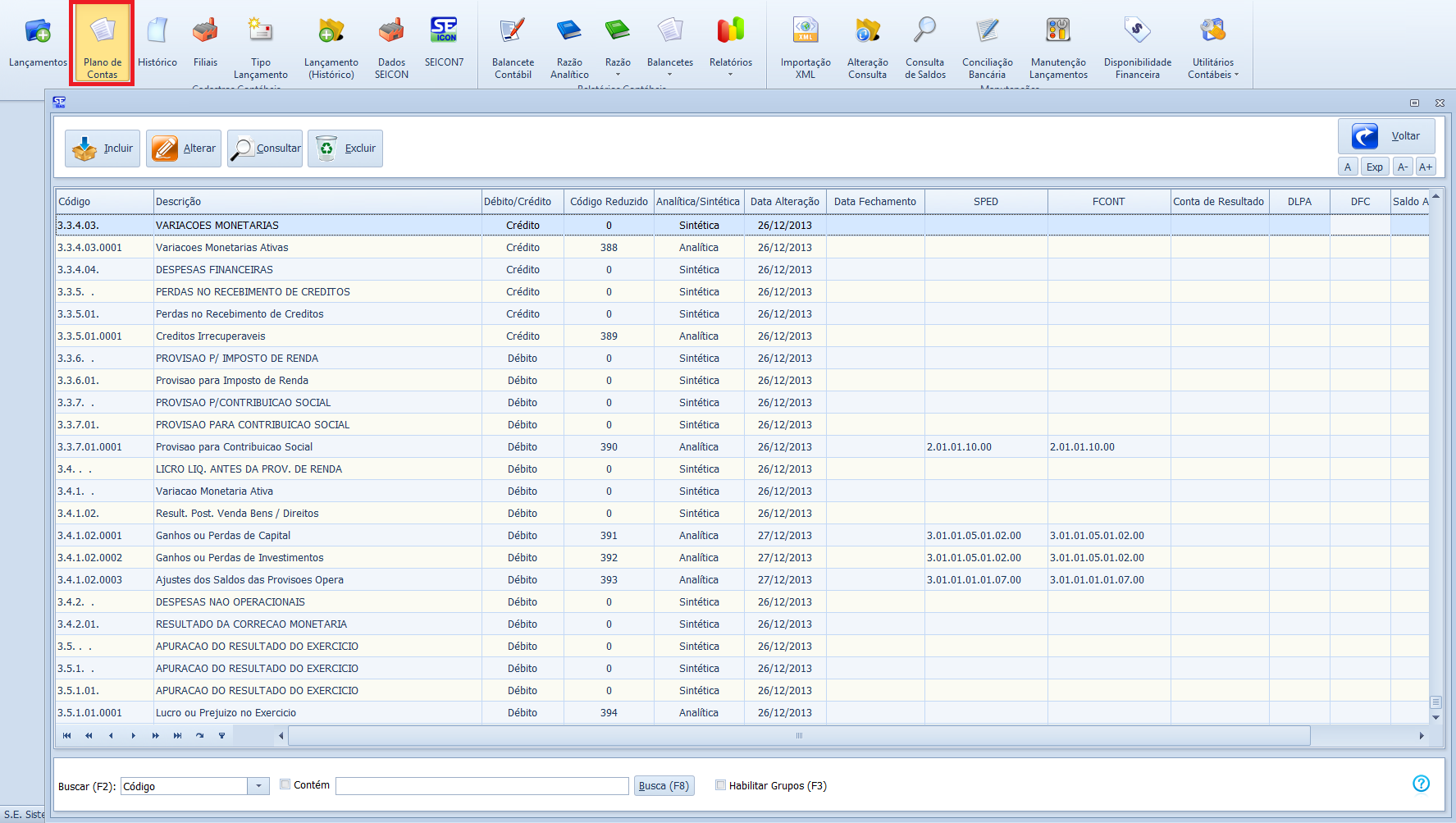Image resolution: width=1456 pixels, height=823 pixels.
Task: Expand the Buscar field dropdown
Action: click(258, 786)
